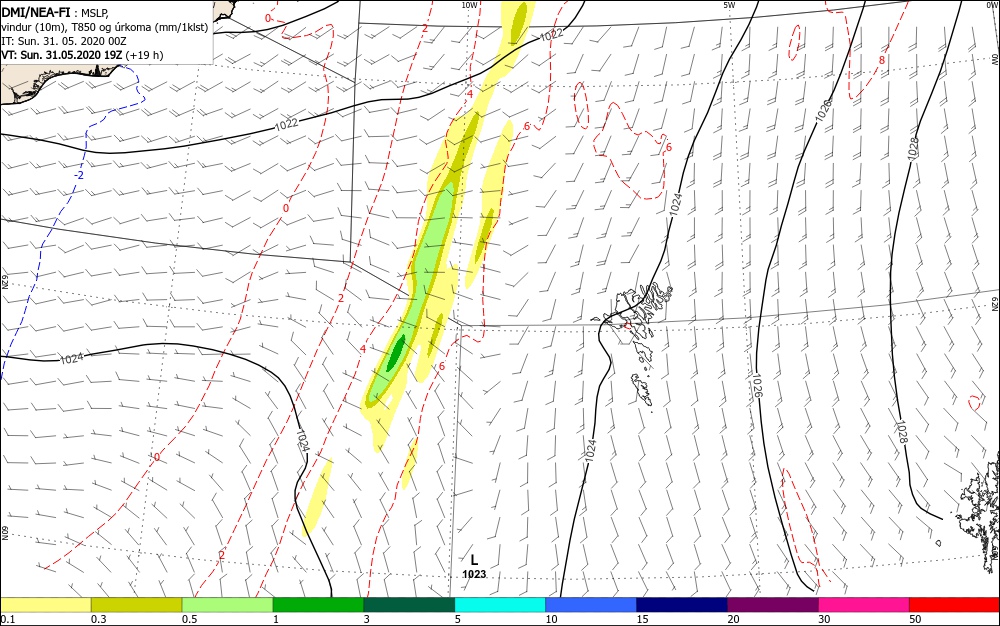Viewport: 1000px width, 626px height.
Task: Click the yellow 0.1 legend color block
Action: click(x=45, y=605)
